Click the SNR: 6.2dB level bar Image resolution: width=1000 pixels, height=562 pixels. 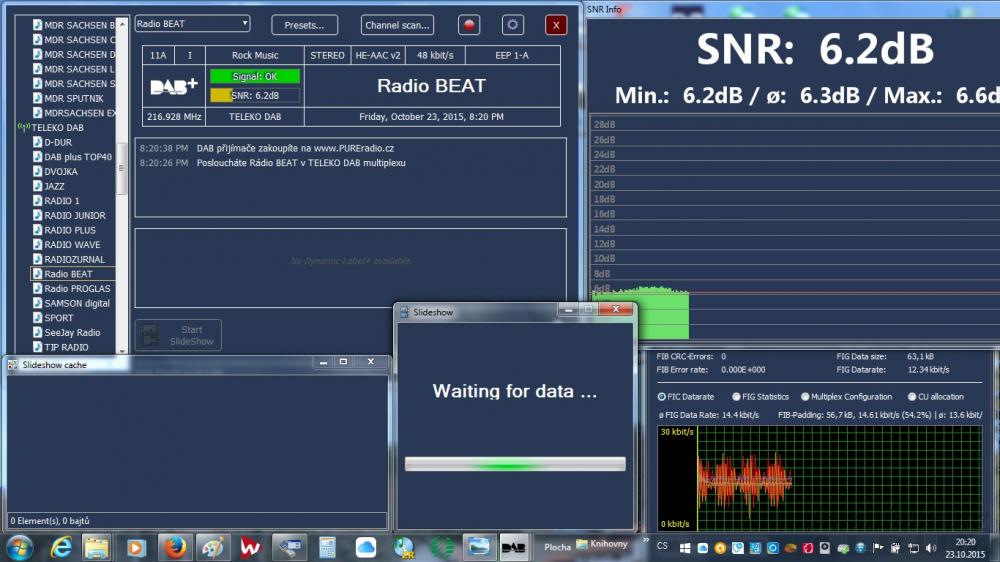pyautogui.click(x=255, y=96)
